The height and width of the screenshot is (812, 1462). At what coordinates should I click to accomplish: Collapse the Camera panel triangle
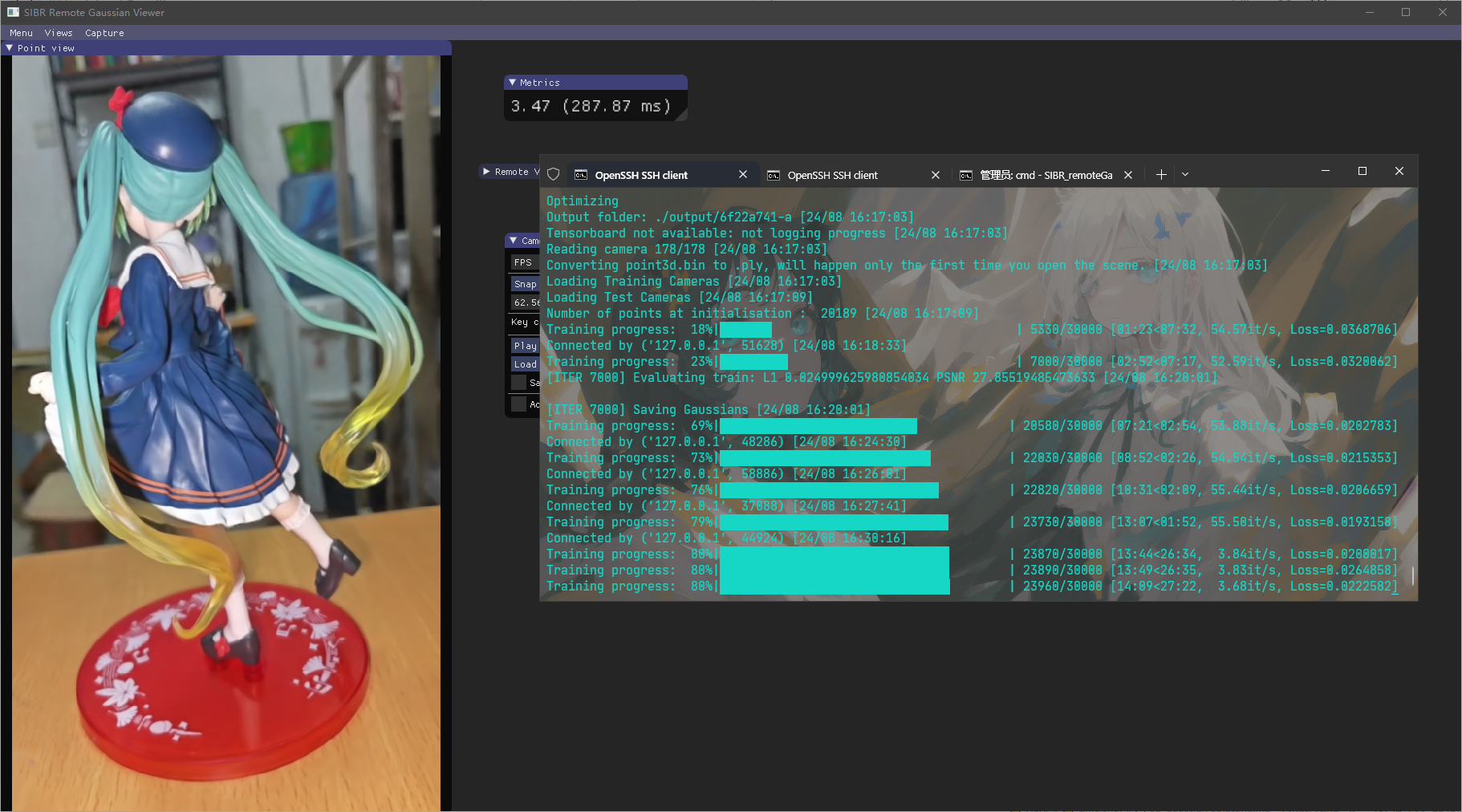click(x=514, y=241)
